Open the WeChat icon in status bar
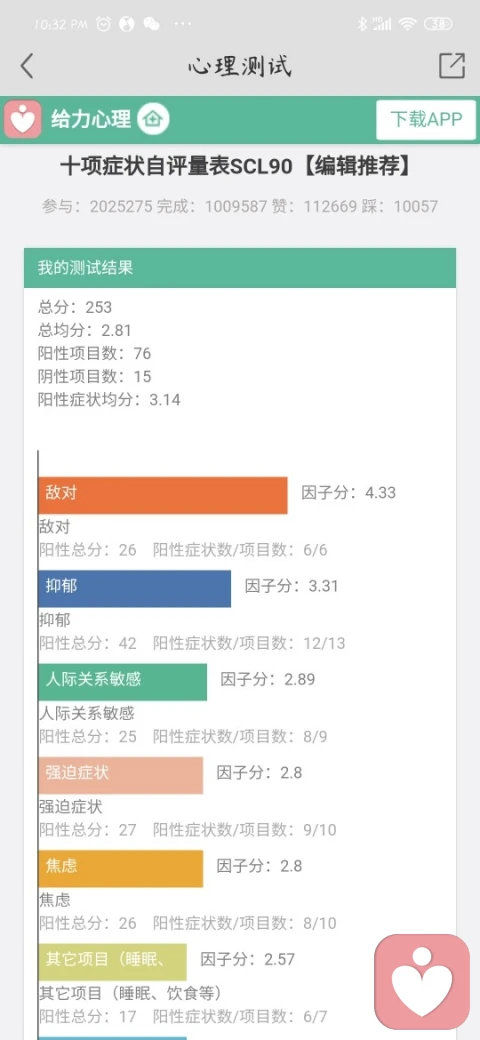This screenshot has height=1040, width=480. tap(152, 25)
